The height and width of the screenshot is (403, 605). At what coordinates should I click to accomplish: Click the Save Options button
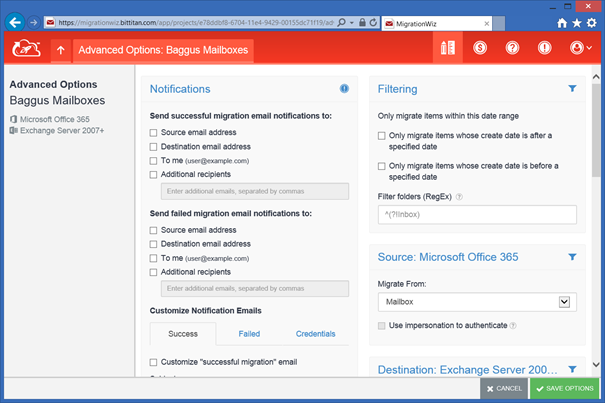point(566,388)
